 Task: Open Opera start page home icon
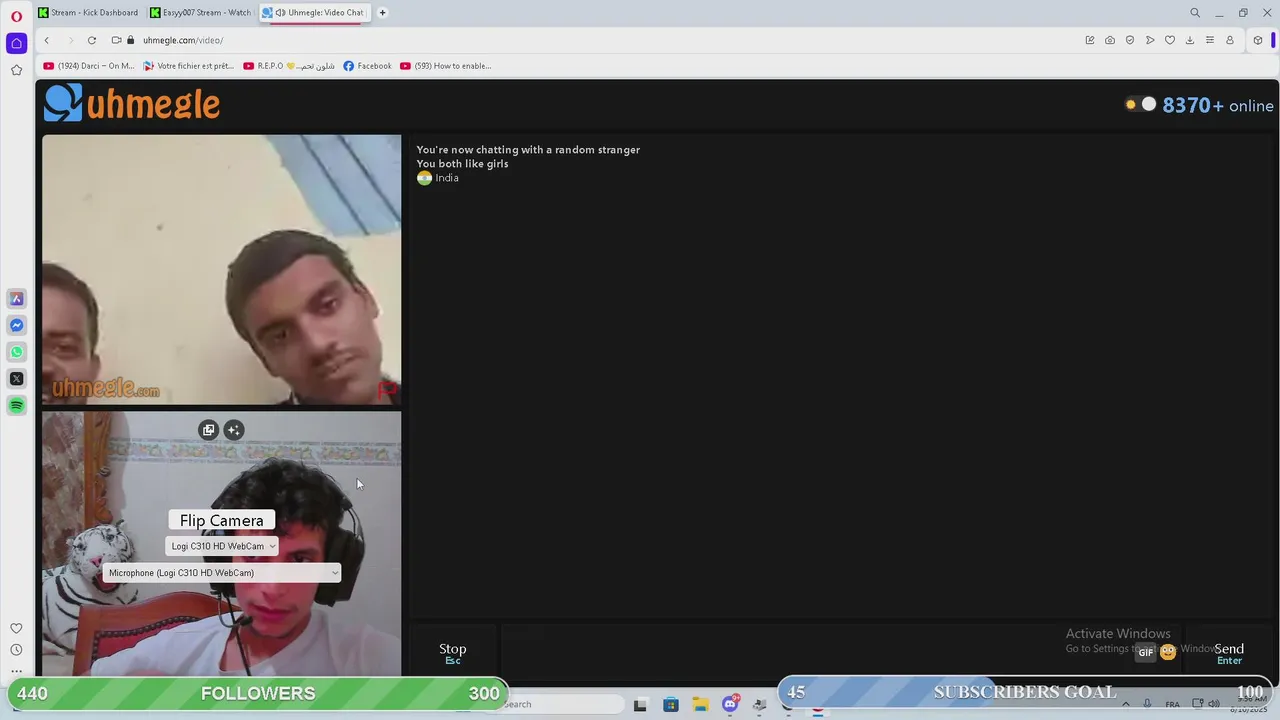tap(16, 43)
